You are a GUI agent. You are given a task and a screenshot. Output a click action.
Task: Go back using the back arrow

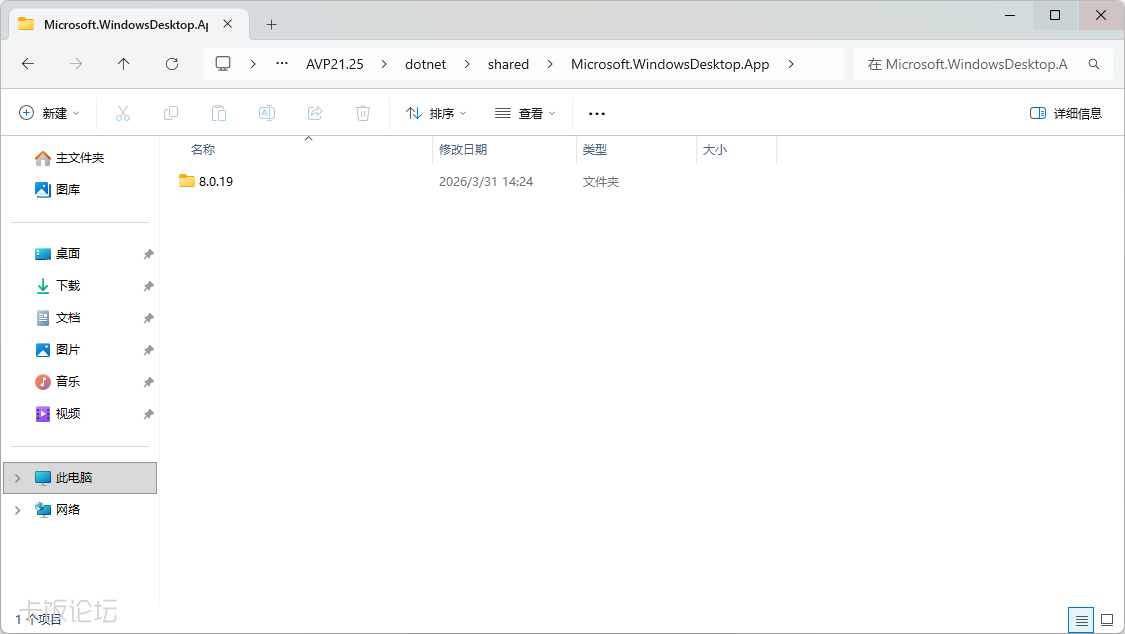(28, 64)
